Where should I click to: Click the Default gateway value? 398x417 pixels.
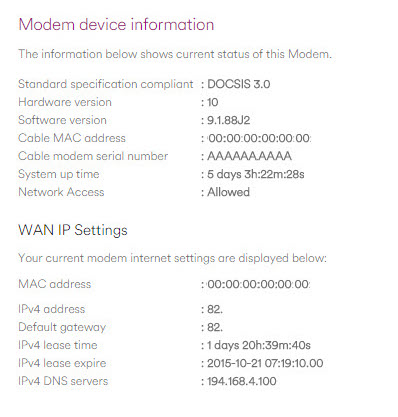[x=215, y=327]
